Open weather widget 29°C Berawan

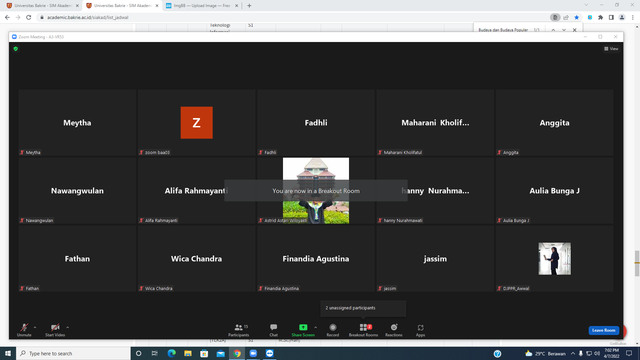click(546, 353)
